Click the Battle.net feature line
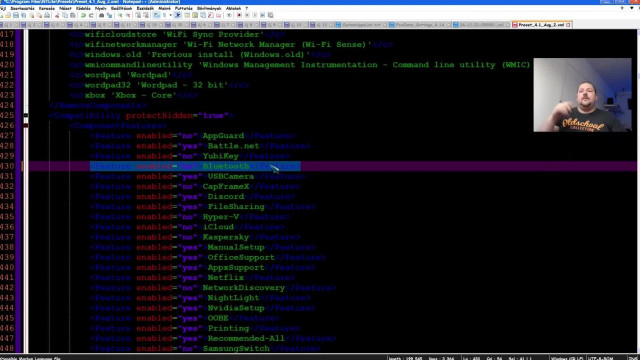 pyautogui.click(x=200, y=146)
